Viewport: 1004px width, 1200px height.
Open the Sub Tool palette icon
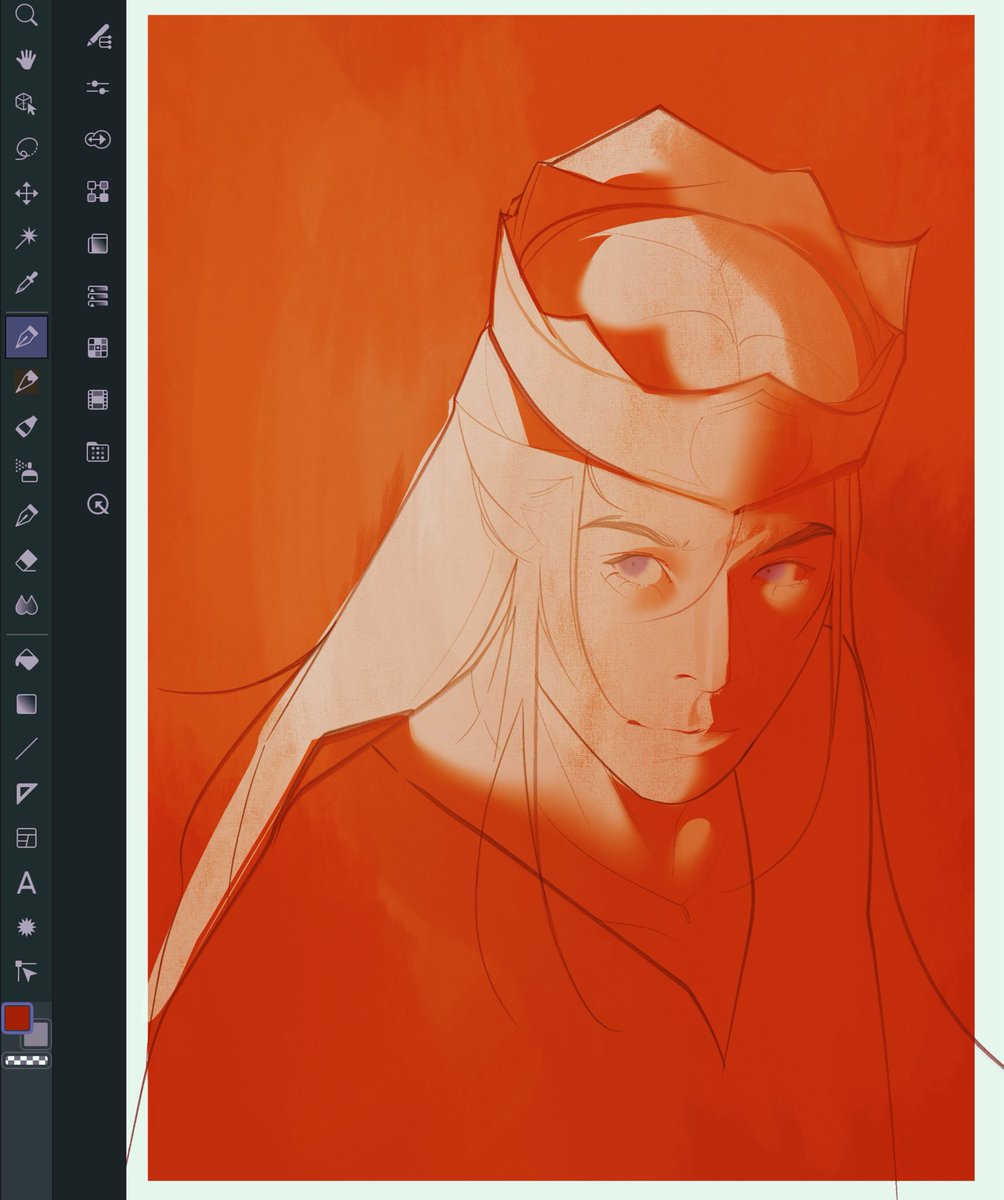click(x=98, y=36)
